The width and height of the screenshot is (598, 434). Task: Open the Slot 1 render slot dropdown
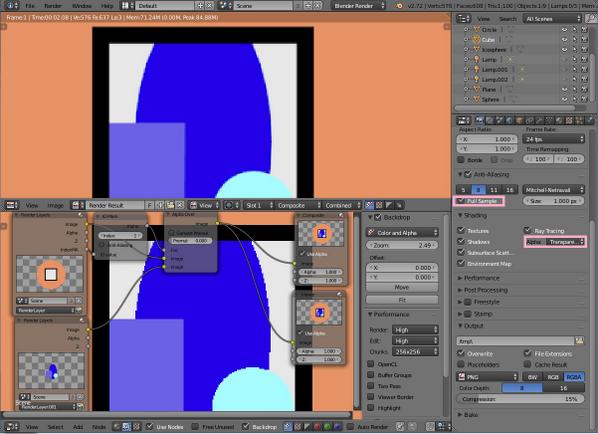(x=259, y=205)
